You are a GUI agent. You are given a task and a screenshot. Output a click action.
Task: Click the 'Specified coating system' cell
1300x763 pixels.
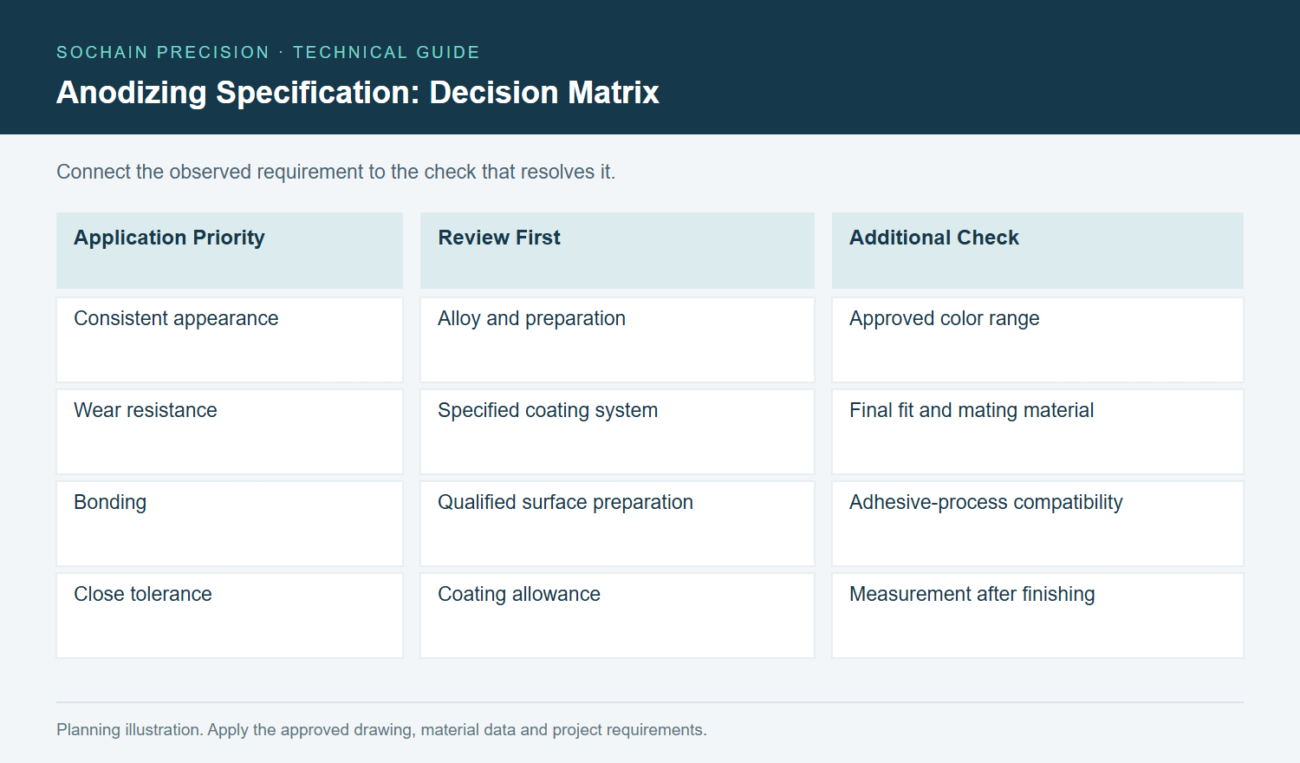[617, 431]
